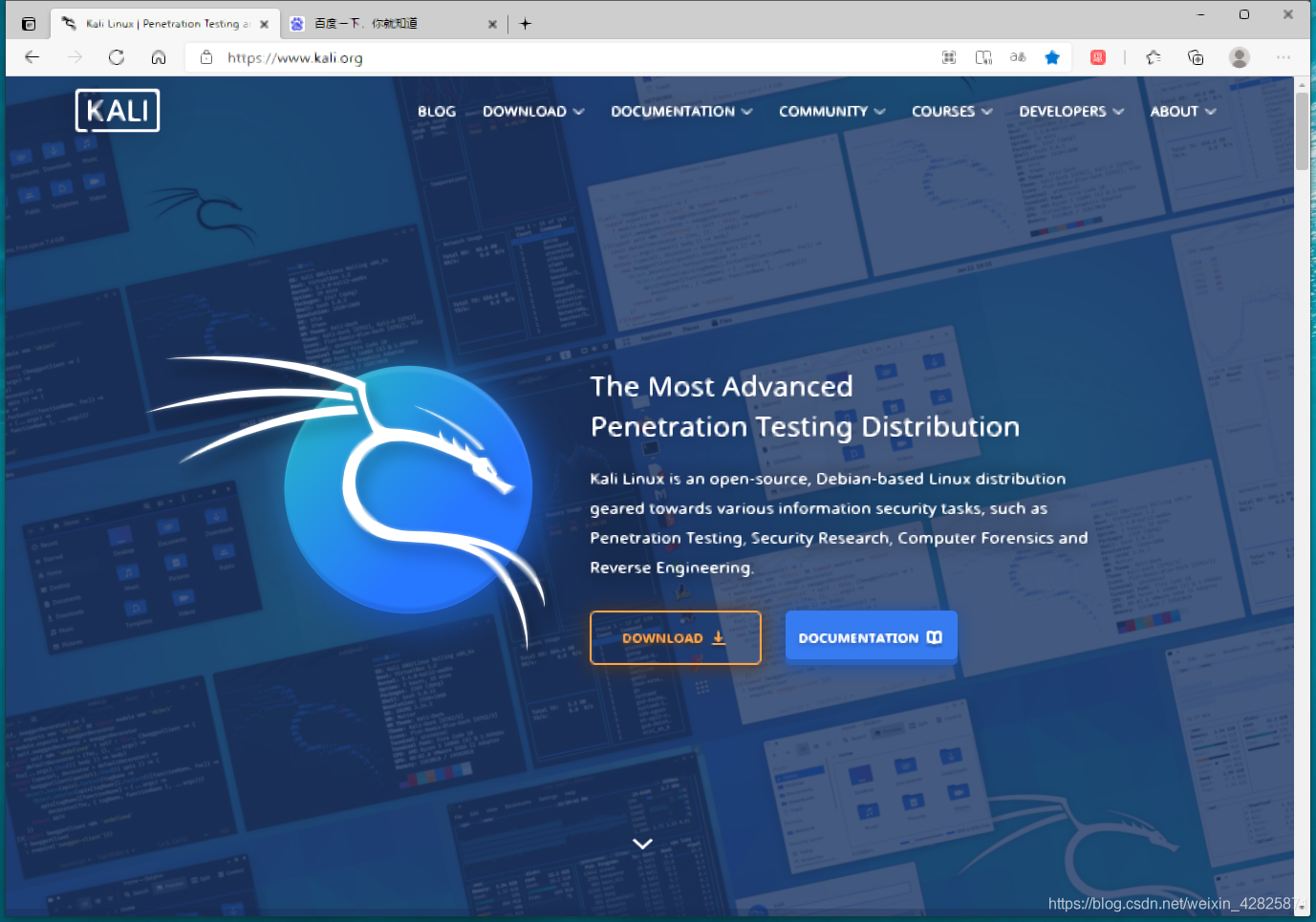Expand the COURSES menu
1316x922 pixels.
952,111
